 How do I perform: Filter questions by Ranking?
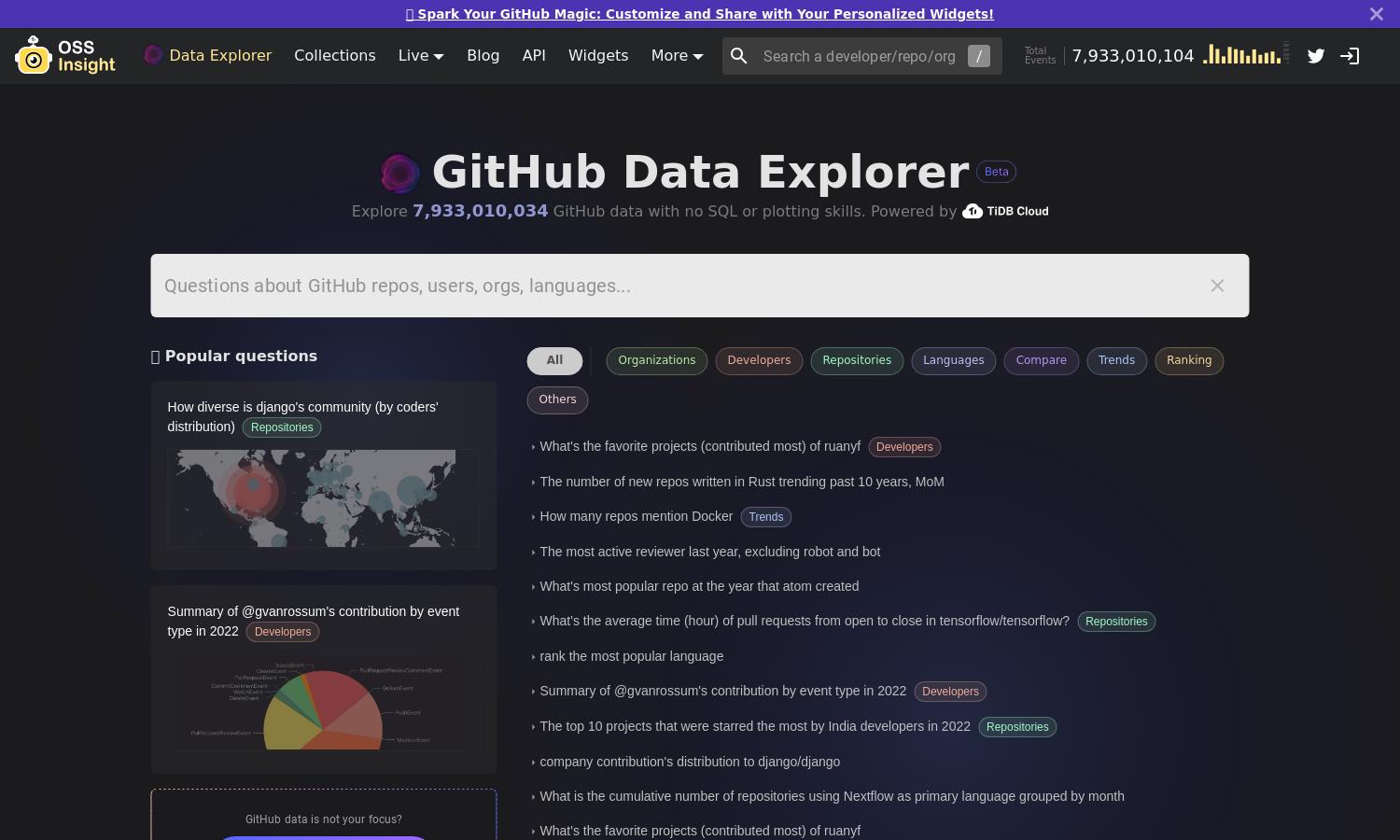(x=1189, y=360)
